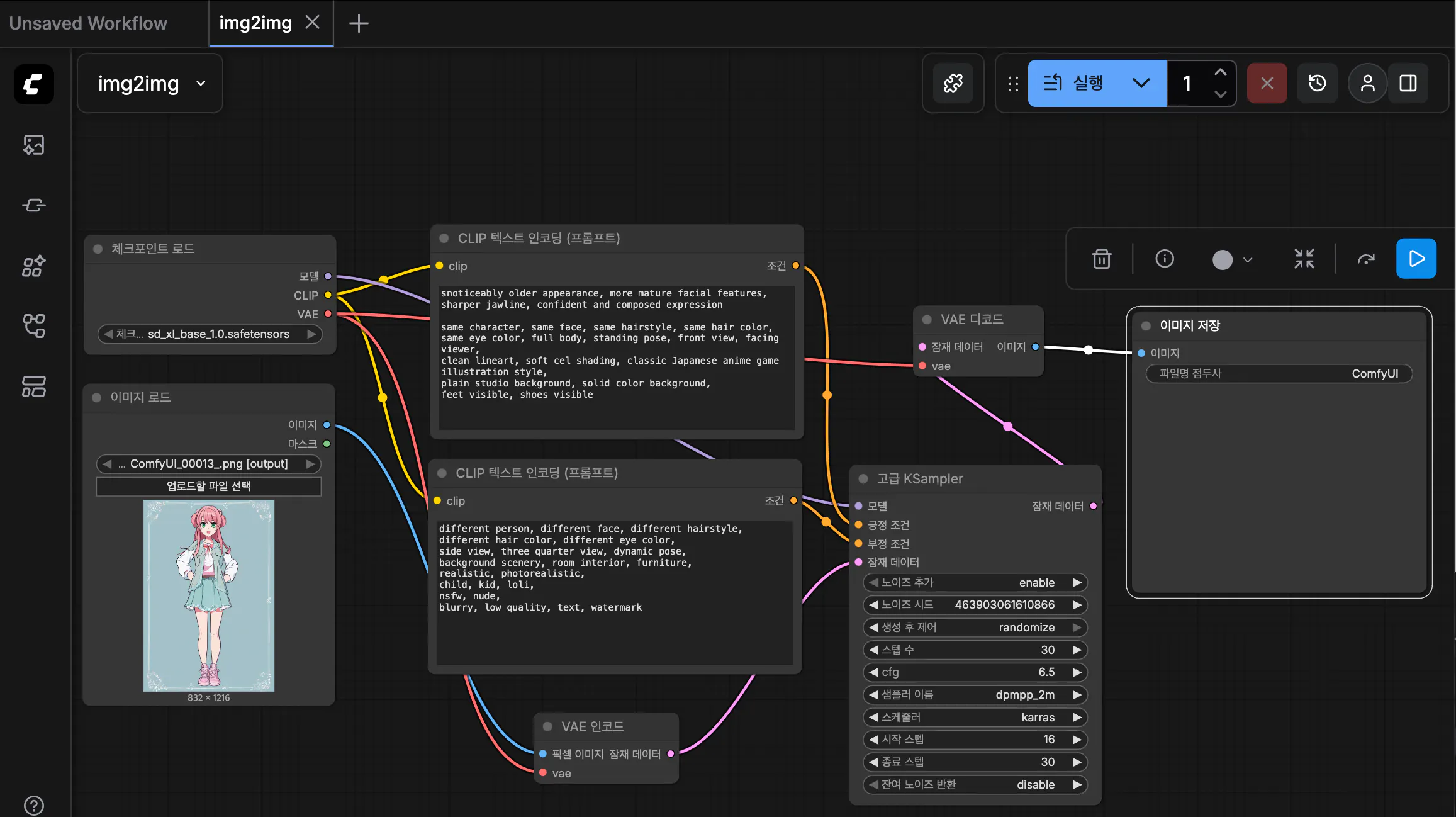Open the model library sidebar icon
The height and width of the screenshot is (817, 1456).
click(34, 266)
